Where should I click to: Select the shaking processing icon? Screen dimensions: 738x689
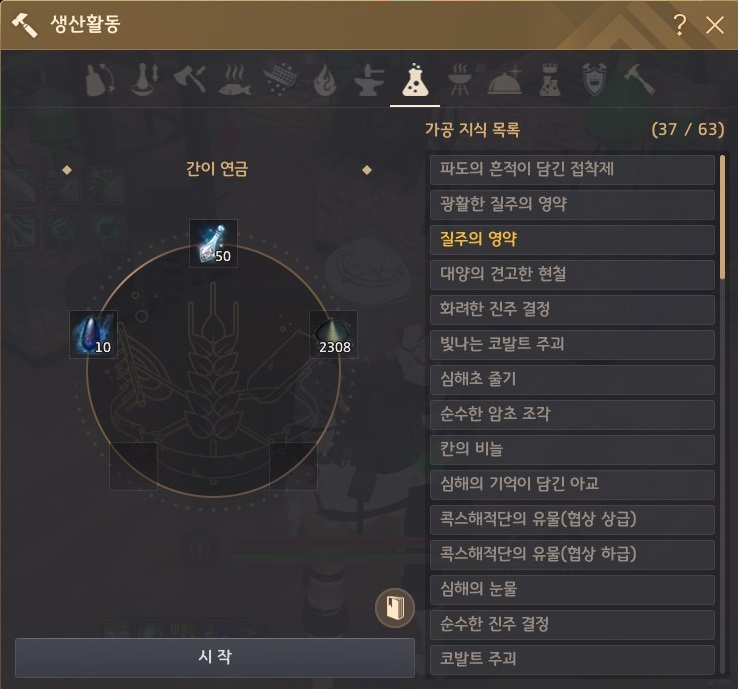pyautogui.click(x=100, y=80)
